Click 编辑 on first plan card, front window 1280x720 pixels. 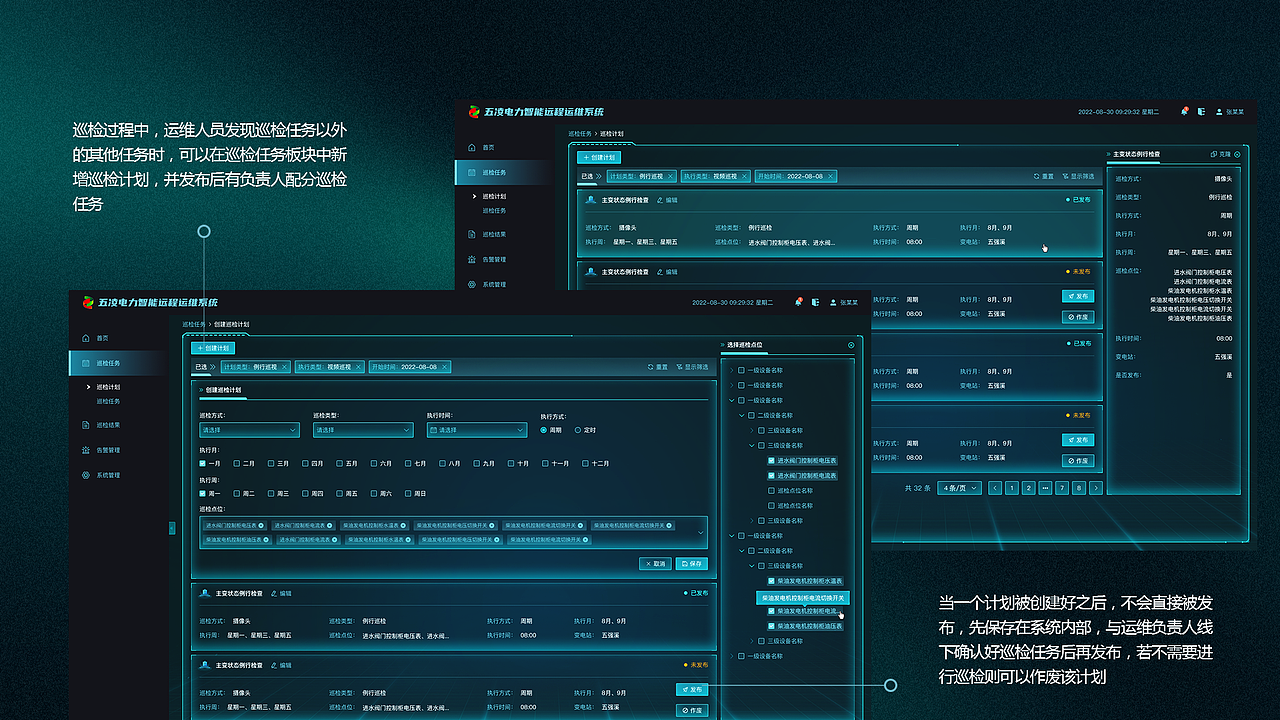point(281,593)
